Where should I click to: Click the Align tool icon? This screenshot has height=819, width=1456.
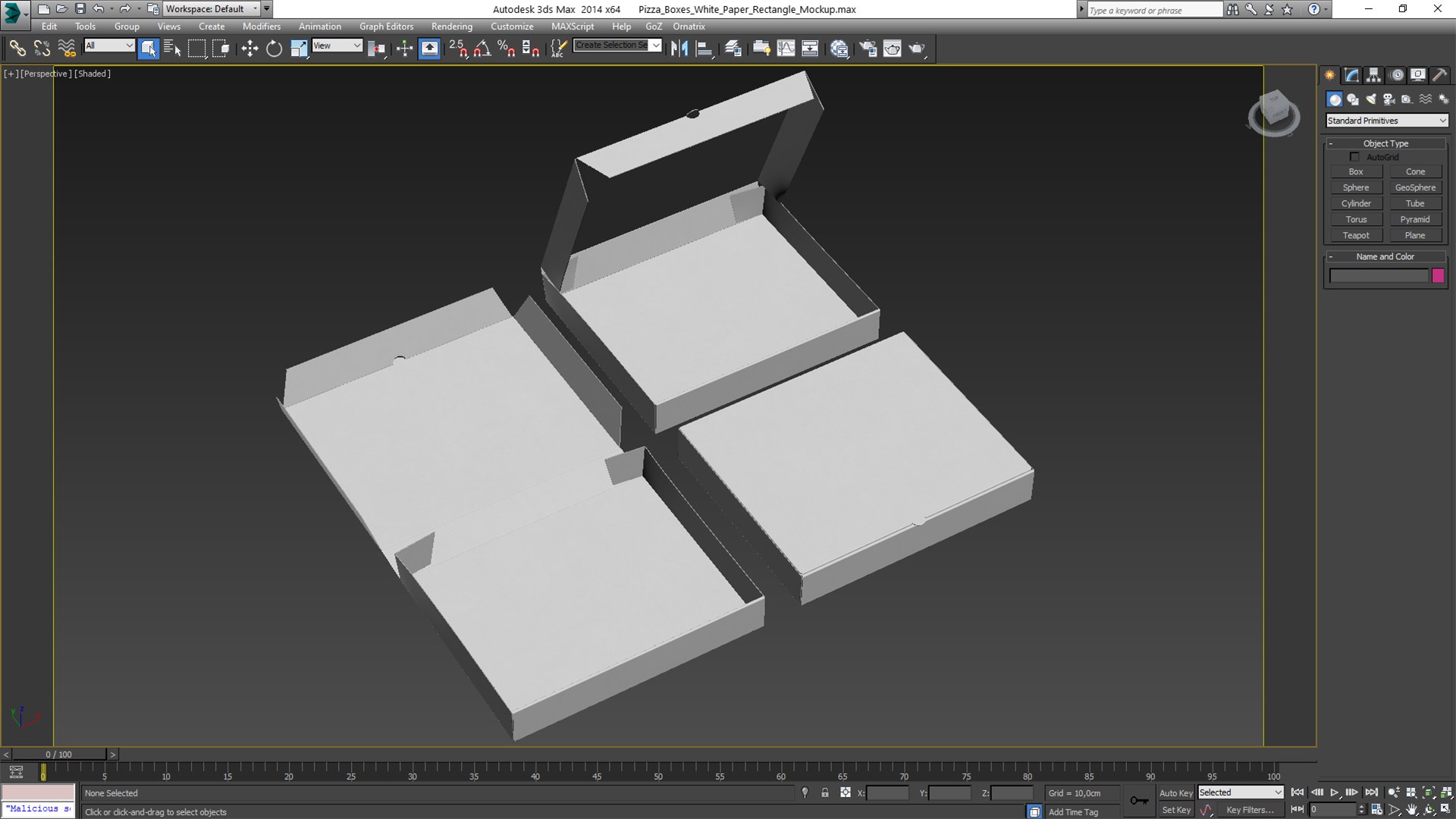(x=704, y=49)
